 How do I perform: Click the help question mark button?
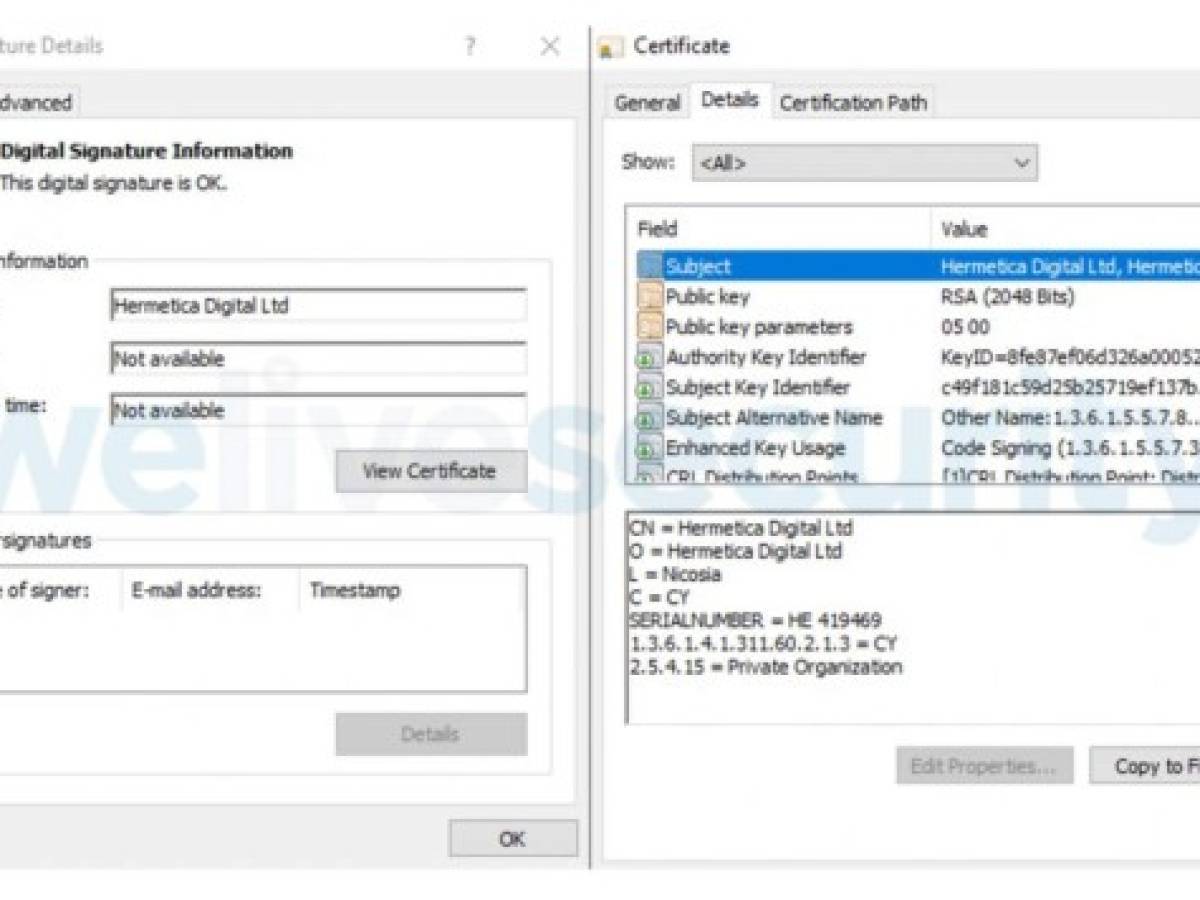[x=470, y=46]
